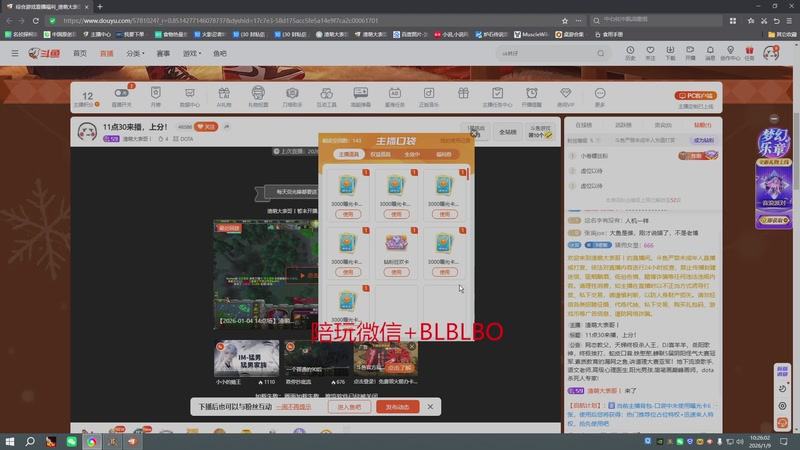Click the PC客户端 download button
The image size is (800, 450).
[x=695, y=95]
